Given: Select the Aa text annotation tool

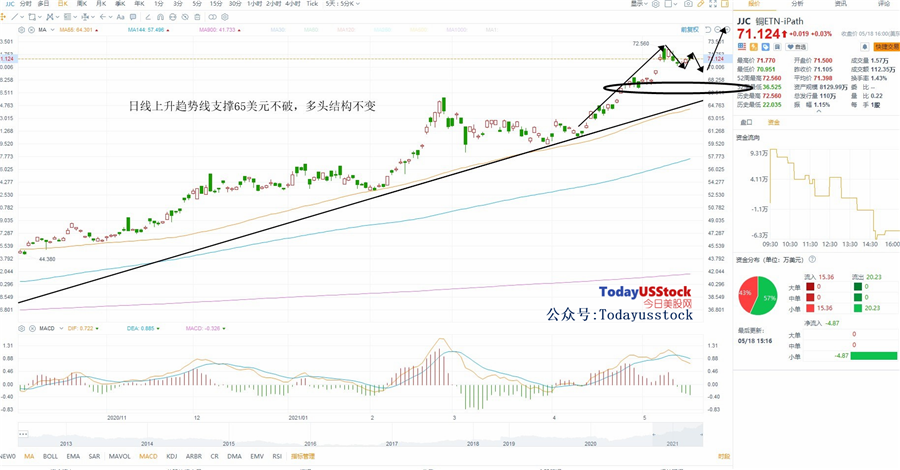Looking at the screenshot, I should 121,17.
